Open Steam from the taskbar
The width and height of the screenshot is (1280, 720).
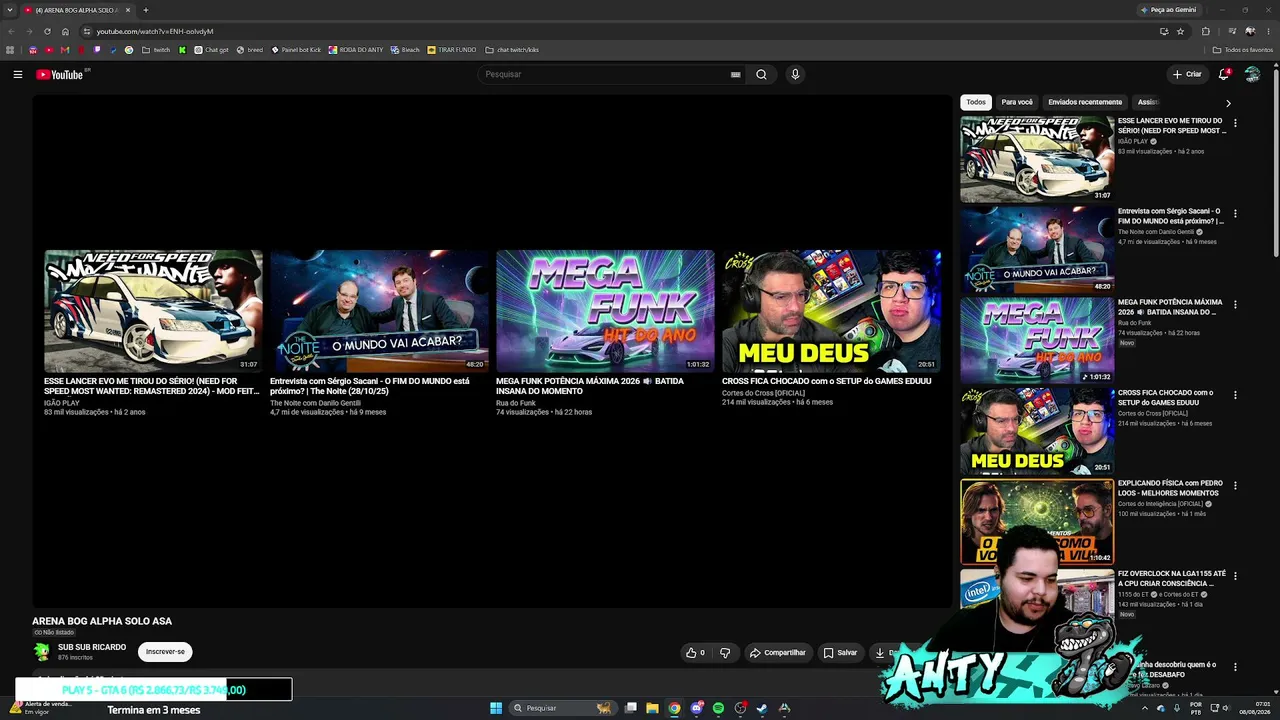point(762,708)
